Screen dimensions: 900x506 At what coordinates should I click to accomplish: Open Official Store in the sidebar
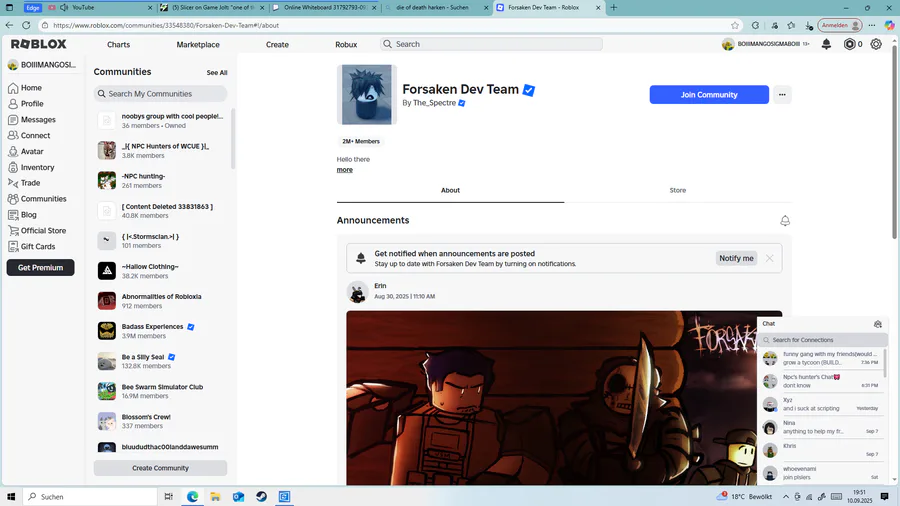point(43,231)
